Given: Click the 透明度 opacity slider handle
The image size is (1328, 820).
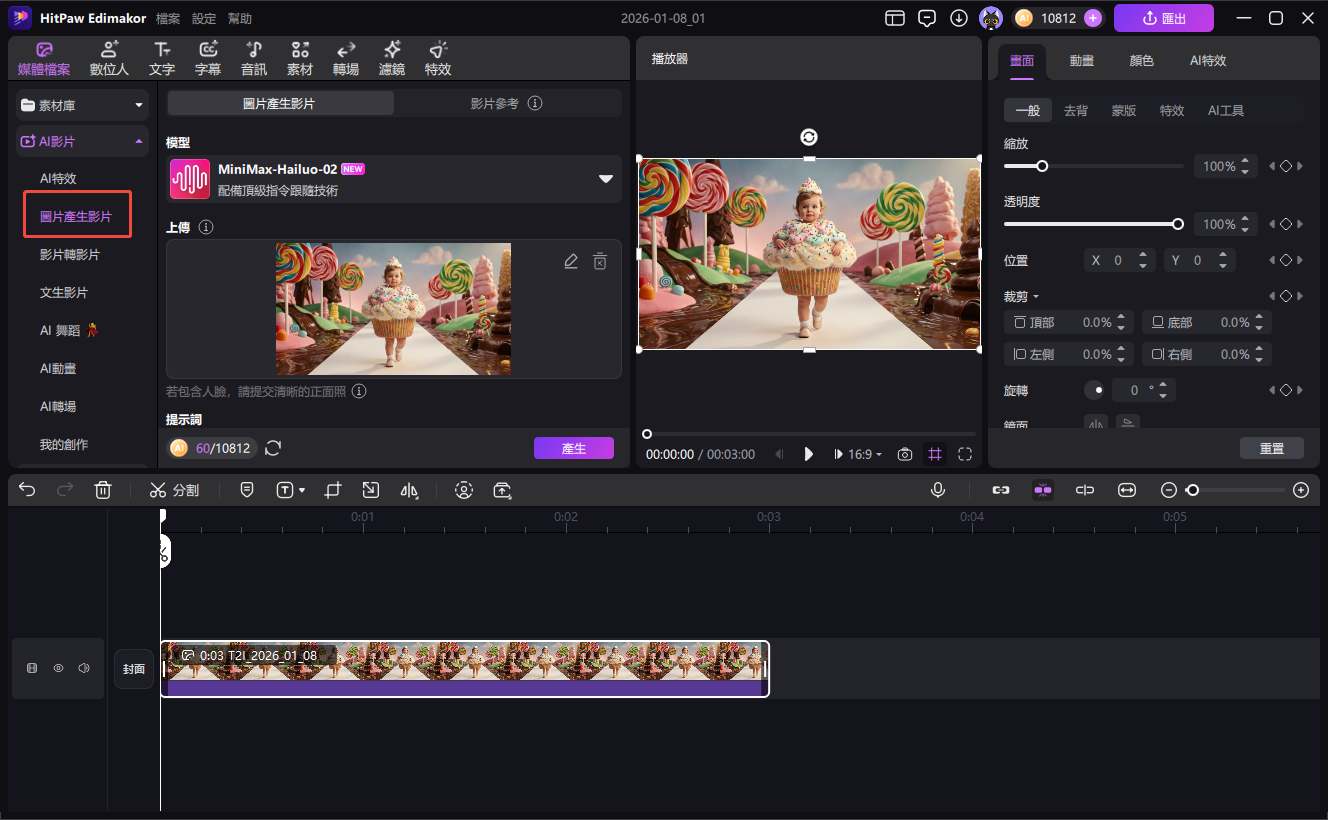Looking at the screenshot, I should (x=1178, y=224).
